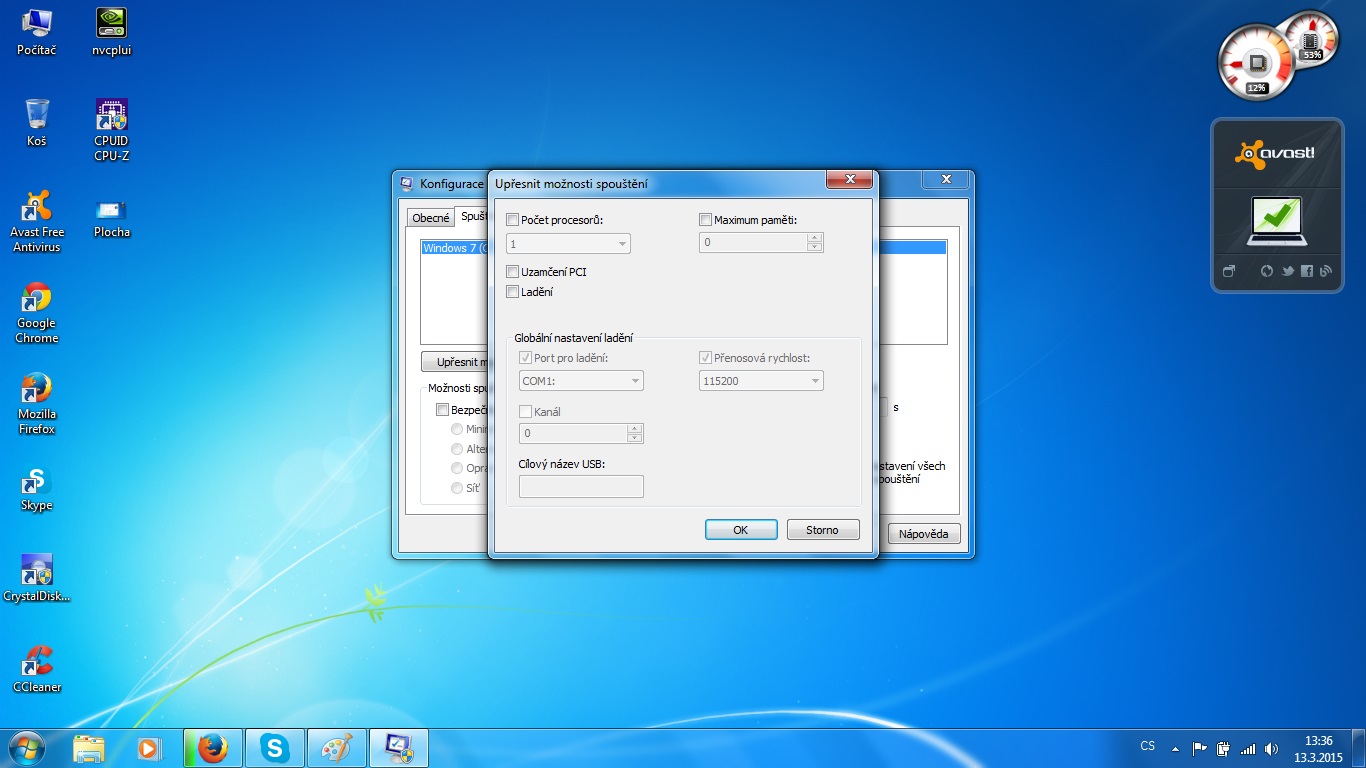
Task: Expand the processor count dropdown
Action: pos(568,244)
